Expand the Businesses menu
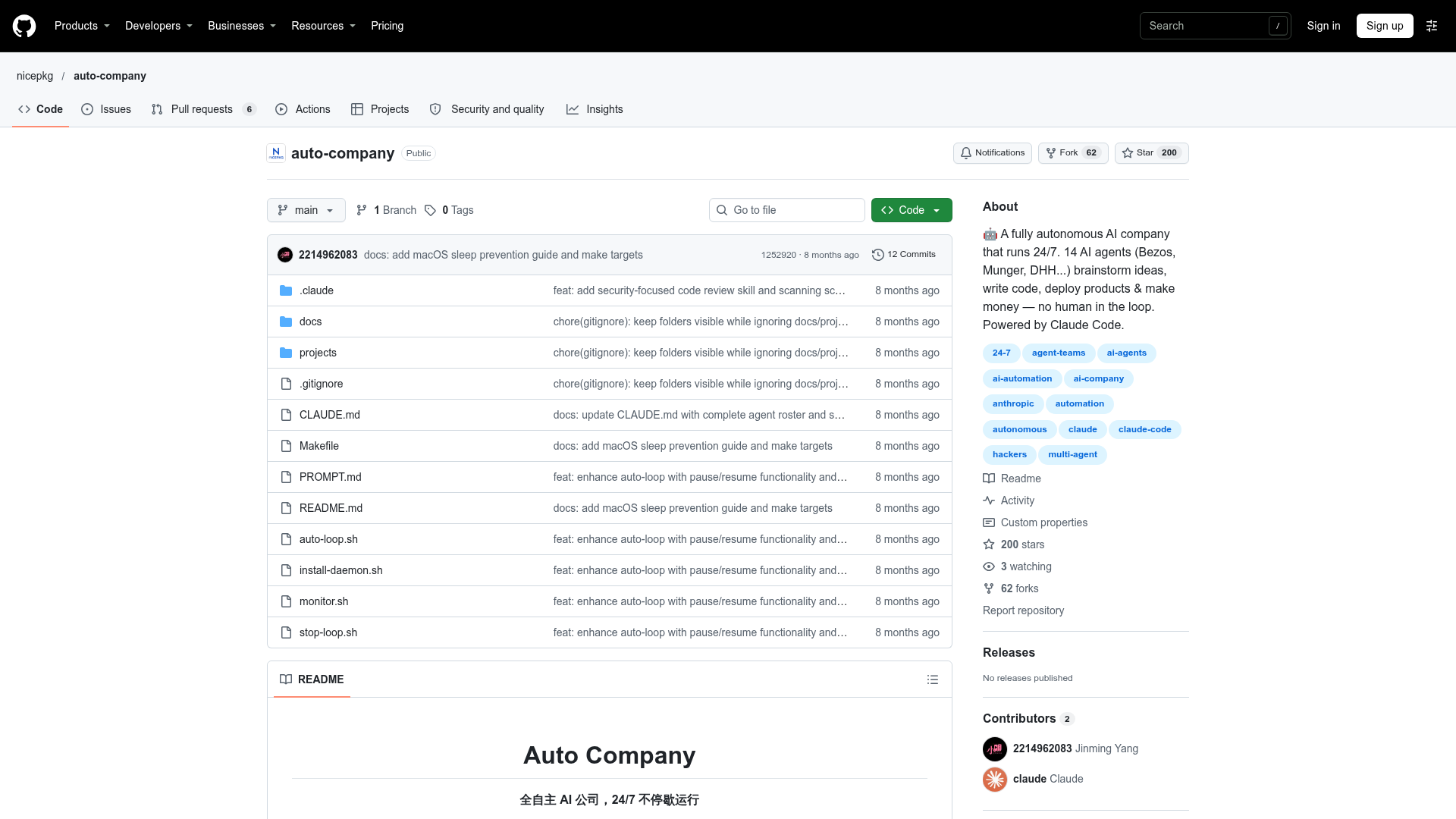 click(242, 26)
